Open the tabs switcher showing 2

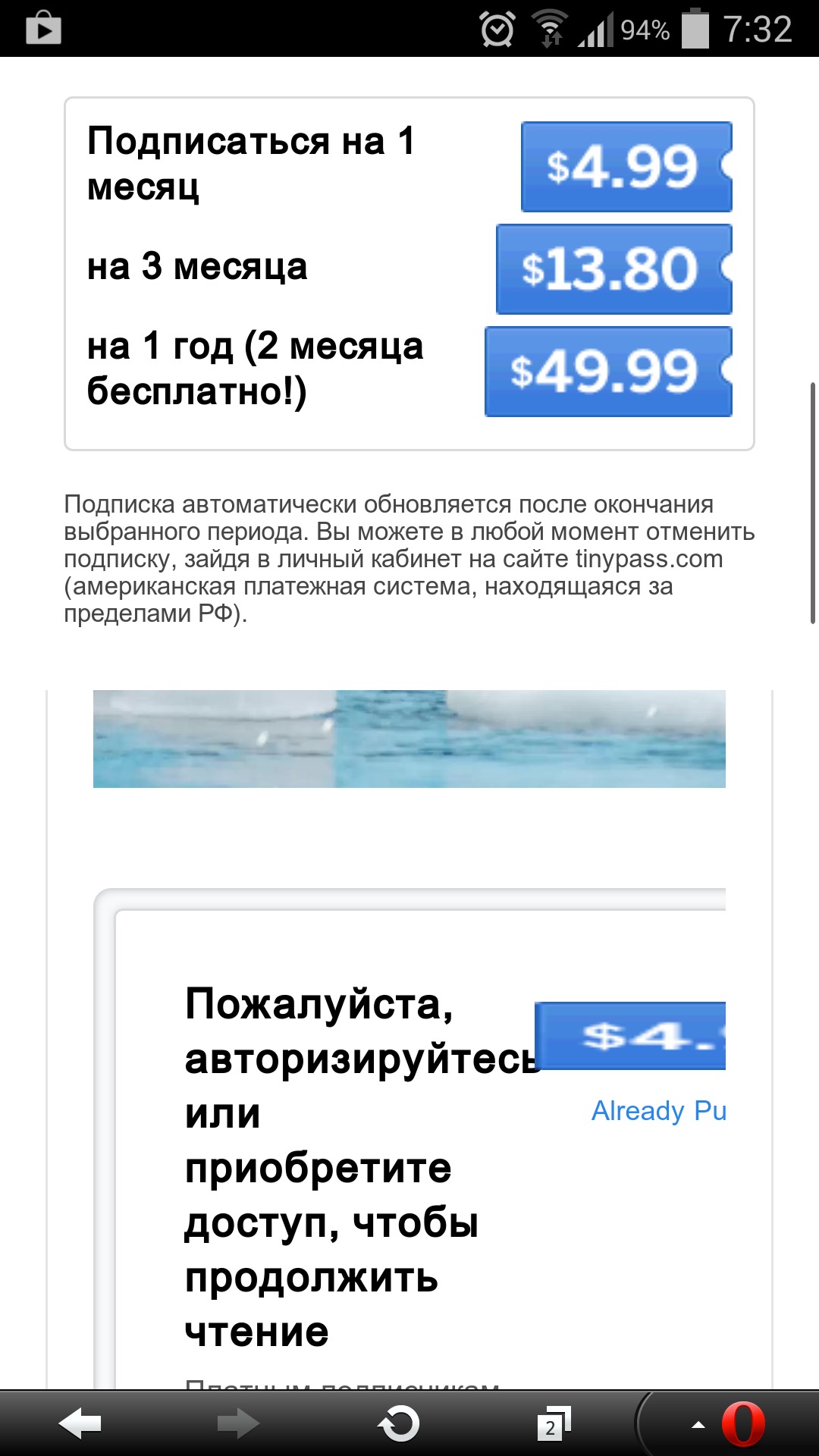pyautogui.click(x=554, y=1424)
